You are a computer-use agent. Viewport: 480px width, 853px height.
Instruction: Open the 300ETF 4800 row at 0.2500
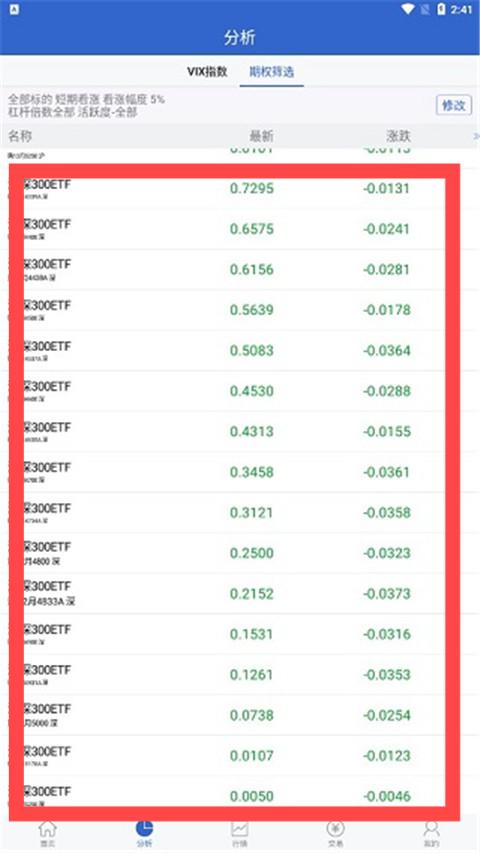tap(240, 553)
